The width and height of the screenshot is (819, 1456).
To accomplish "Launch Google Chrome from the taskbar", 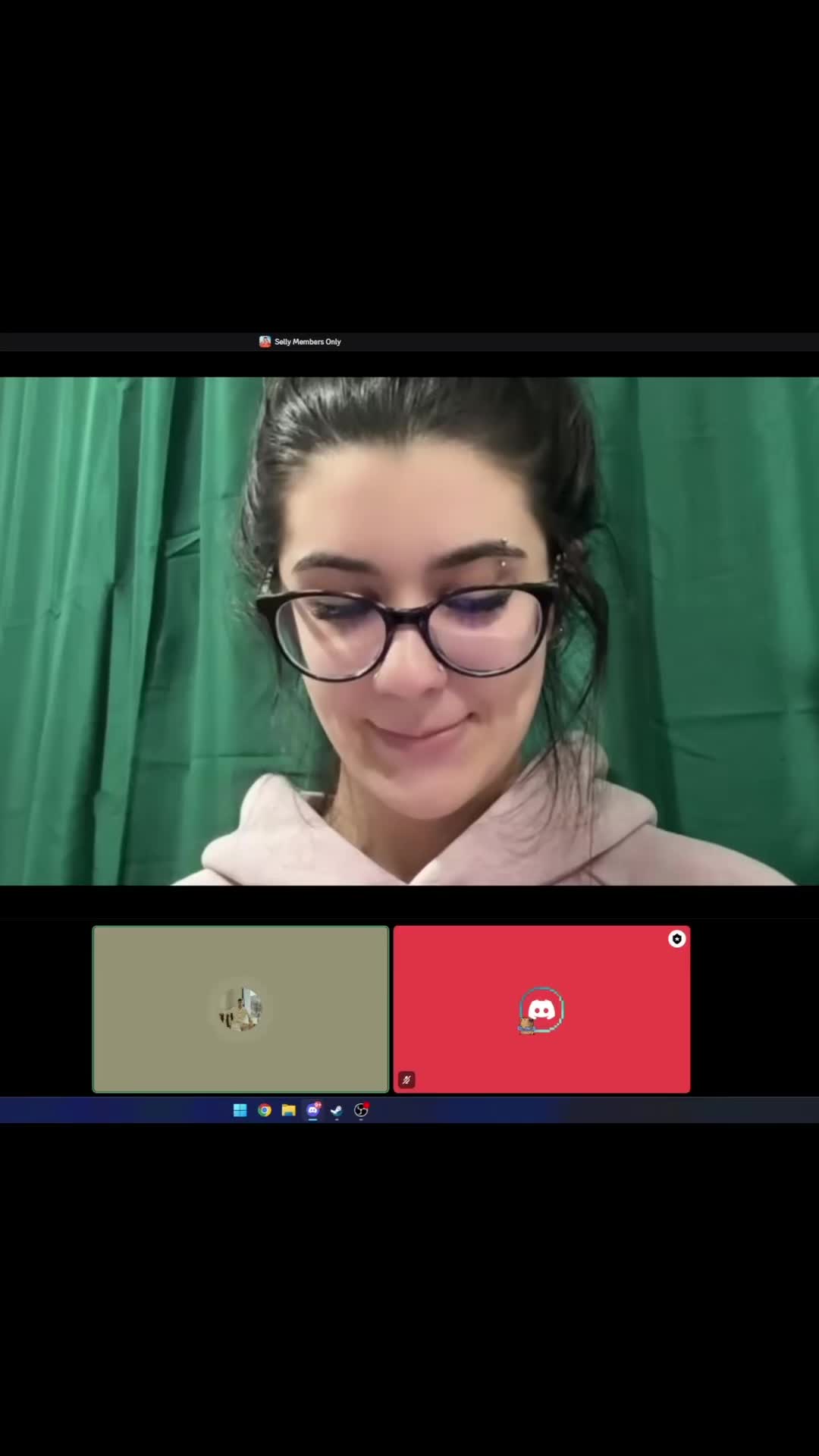I will point(265,1110).
